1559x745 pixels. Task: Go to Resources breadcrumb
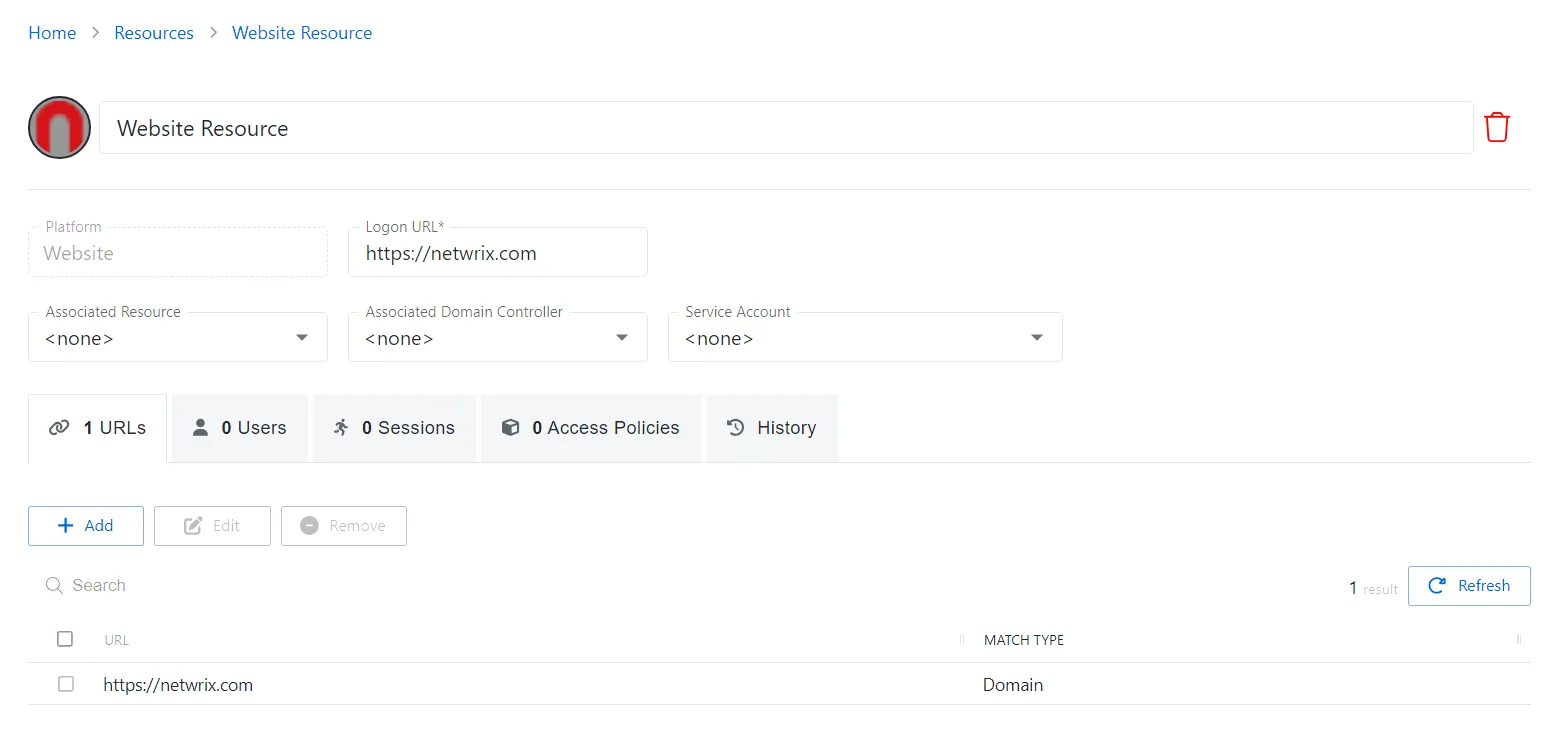(154, 33)
